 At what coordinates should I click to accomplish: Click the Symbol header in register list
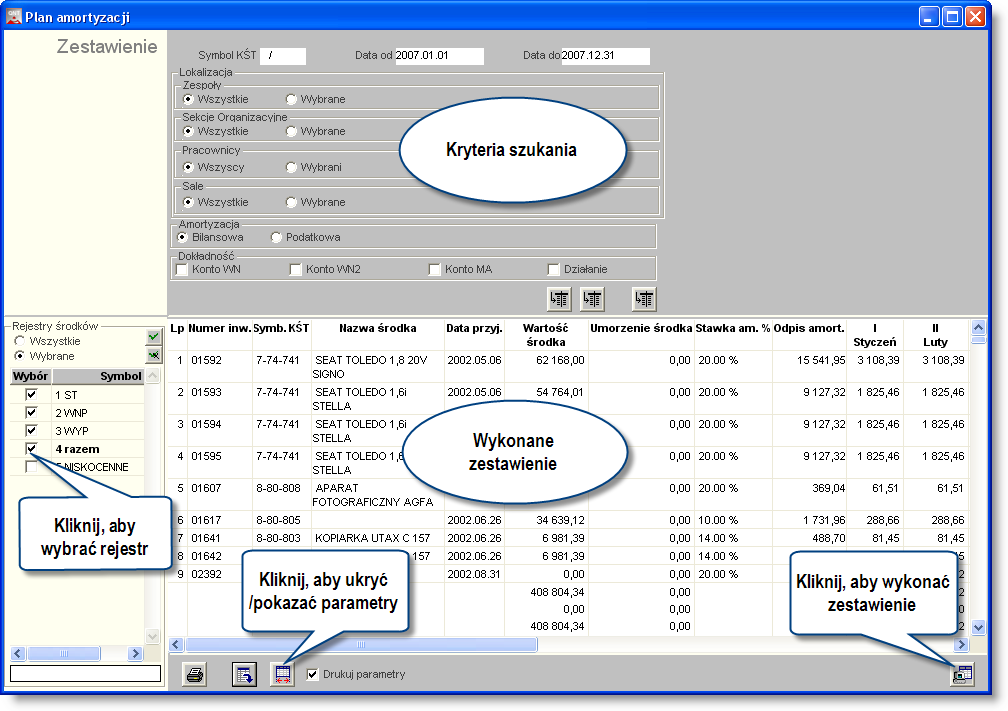[x=98, y=376]
